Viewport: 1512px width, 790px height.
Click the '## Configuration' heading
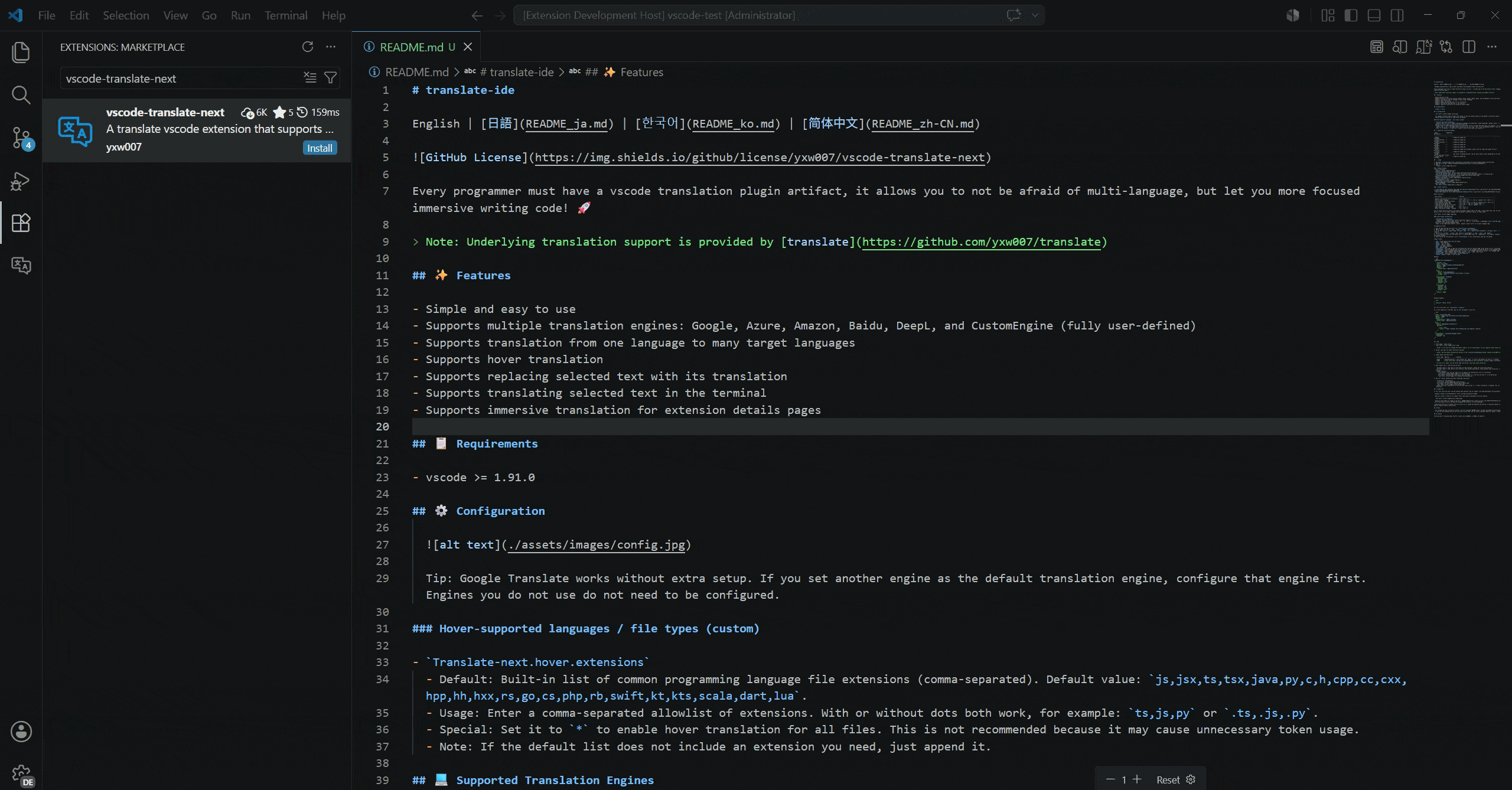(x=478, y=511)
